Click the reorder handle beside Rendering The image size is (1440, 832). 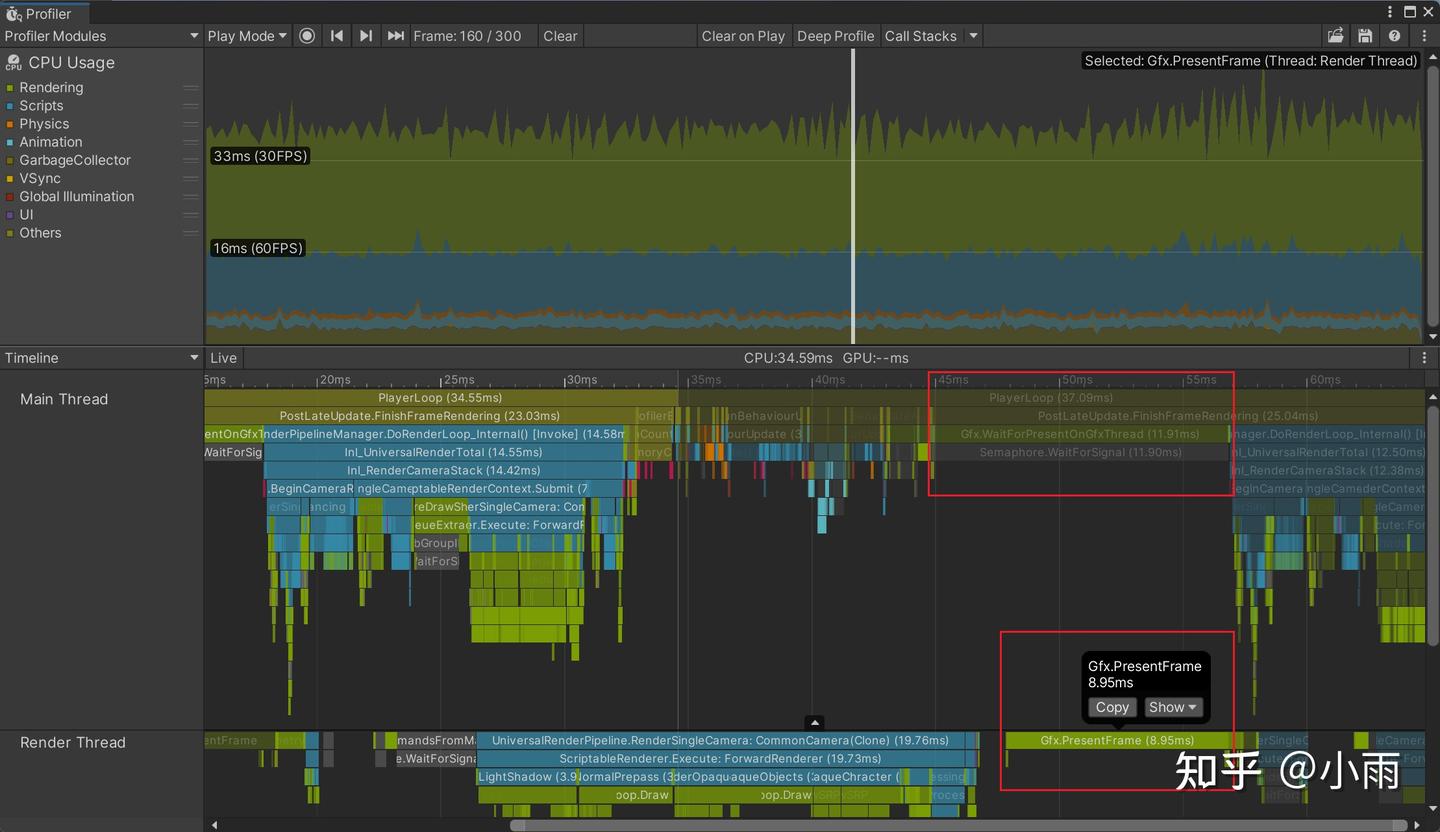point(190,88)
